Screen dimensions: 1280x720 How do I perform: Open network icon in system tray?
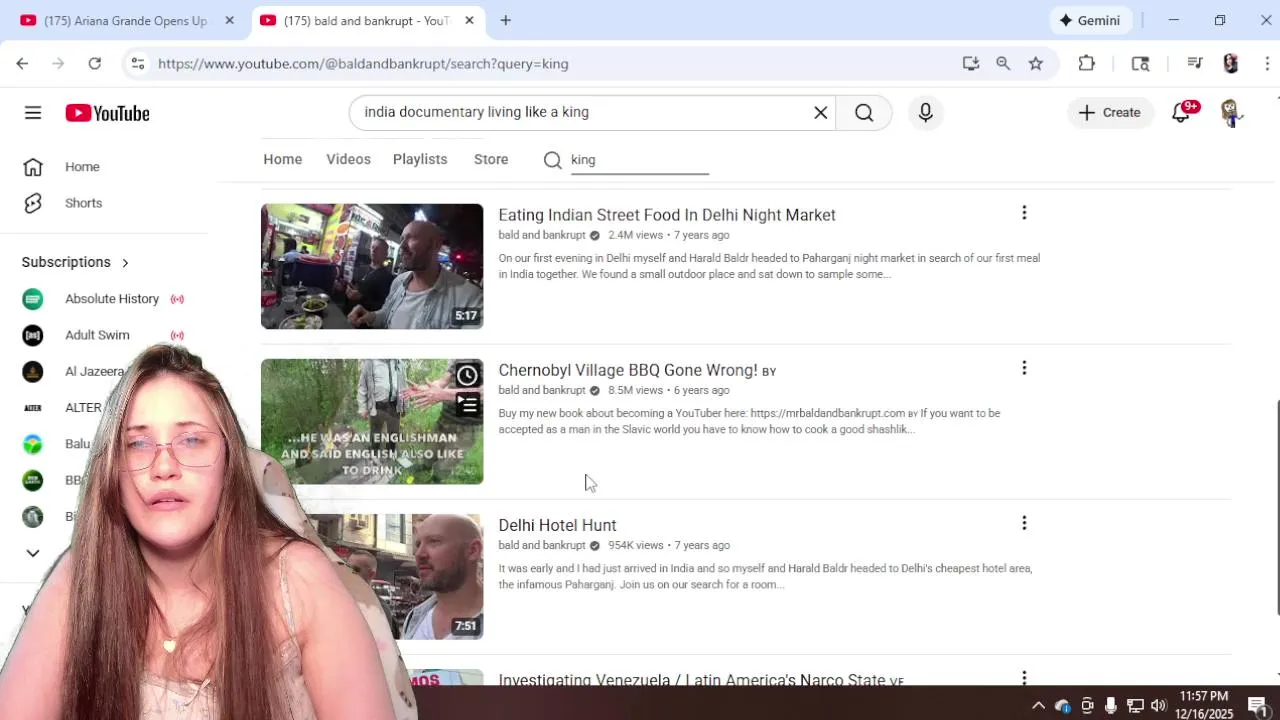1135,705
